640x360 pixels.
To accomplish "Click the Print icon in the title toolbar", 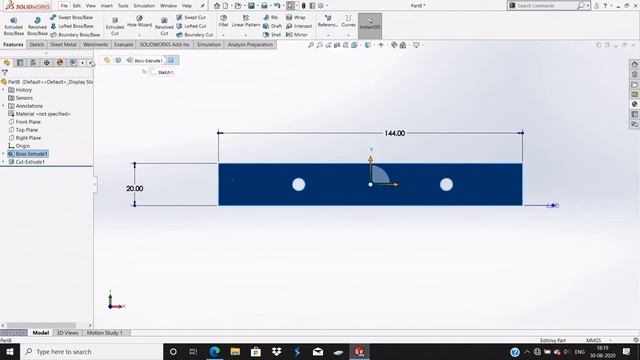I will tap(264, 6).
